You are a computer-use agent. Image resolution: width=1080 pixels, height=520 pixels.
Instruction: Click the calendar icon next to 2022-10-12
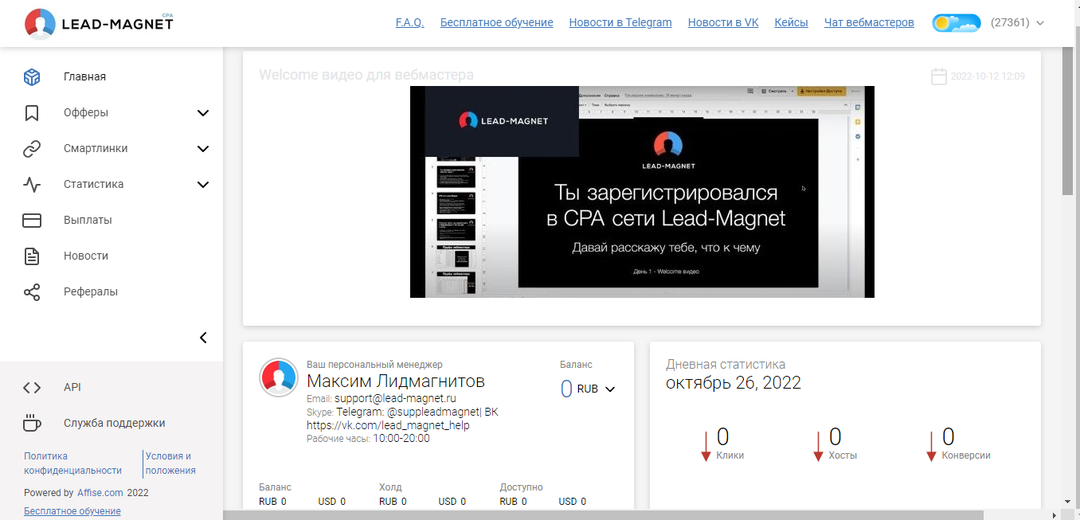point(938,76)
